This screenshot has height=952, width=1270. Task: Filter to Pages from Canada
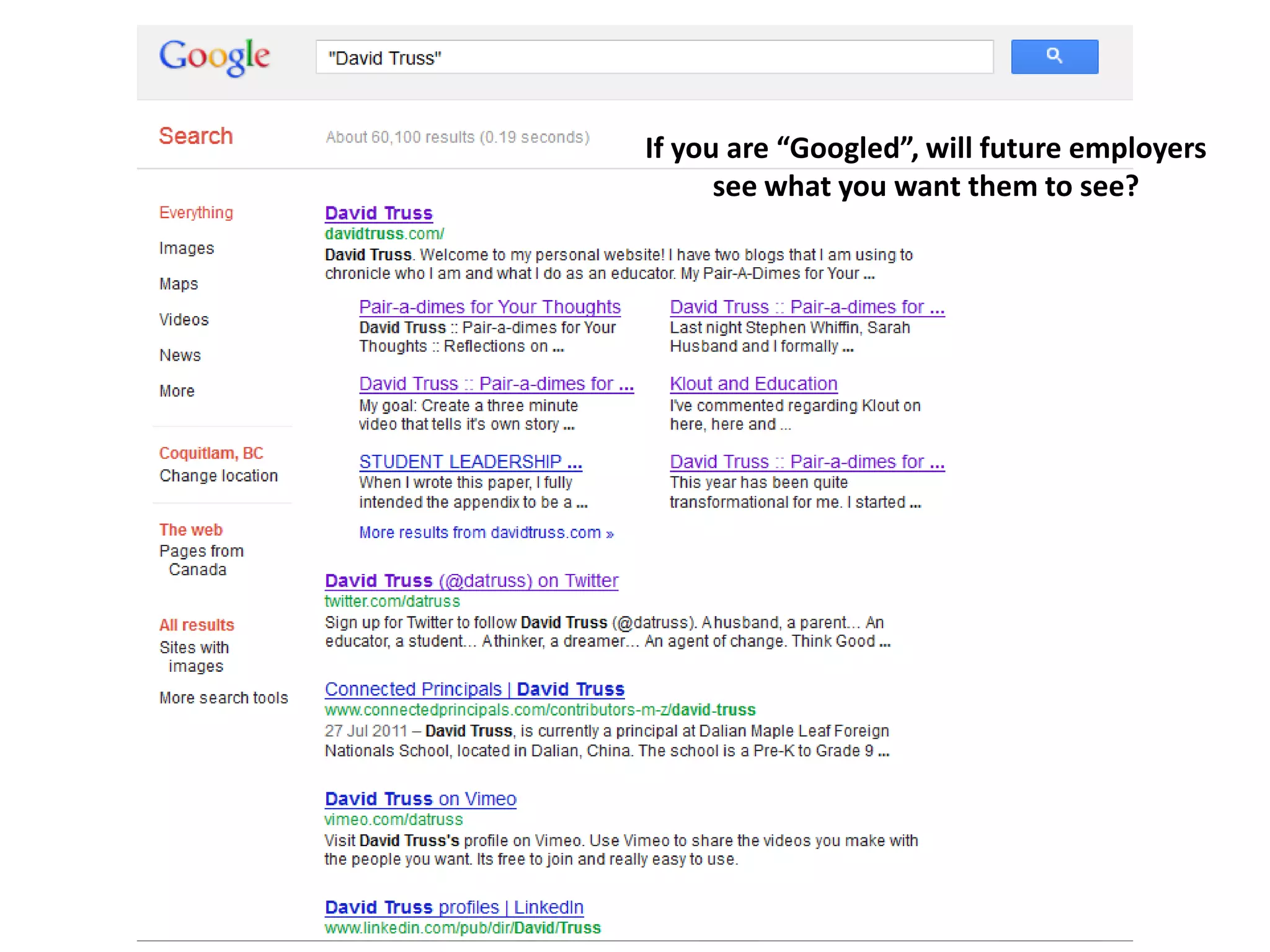pos(201,560)
